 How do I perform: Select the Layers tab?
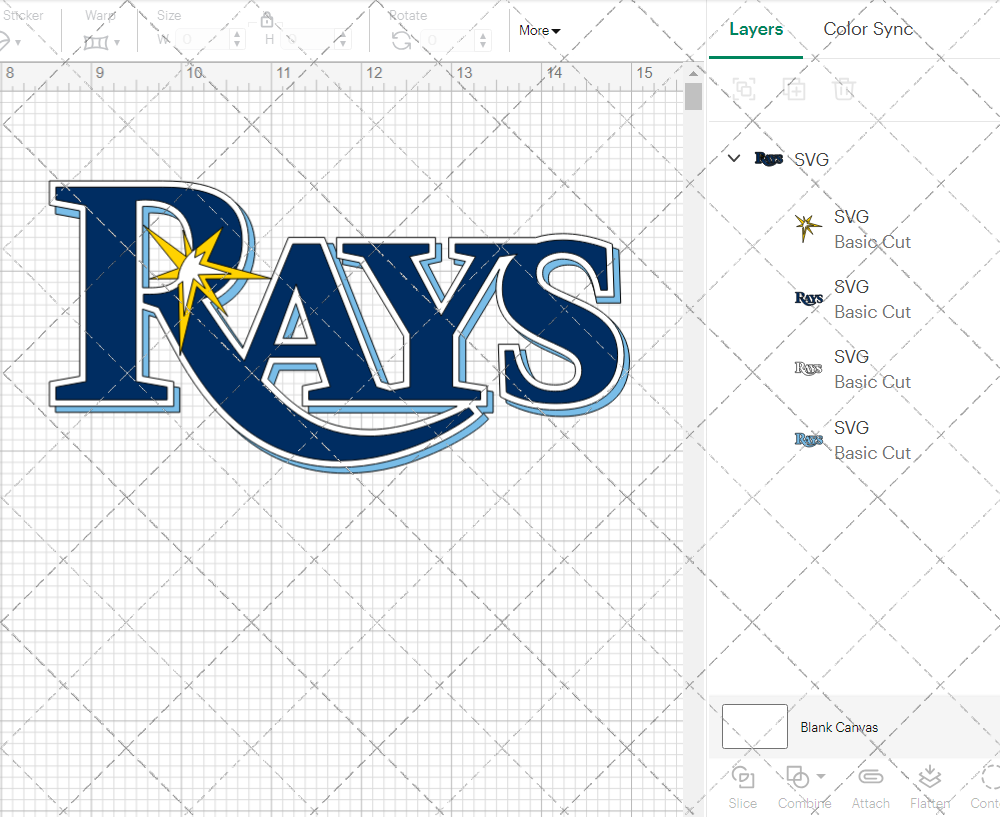click(x=756, y=29)
